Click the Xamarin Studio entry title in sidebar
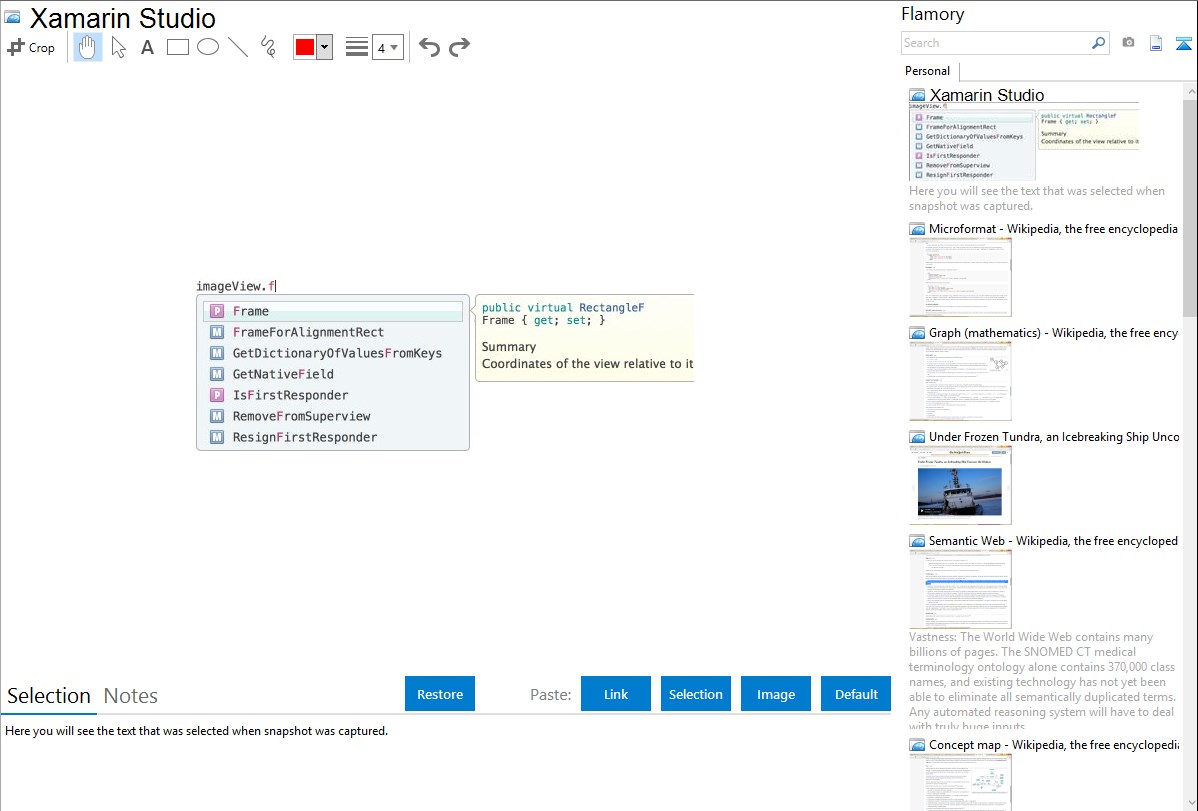The width and height of the screenshot is (1198, 811). 986,95
